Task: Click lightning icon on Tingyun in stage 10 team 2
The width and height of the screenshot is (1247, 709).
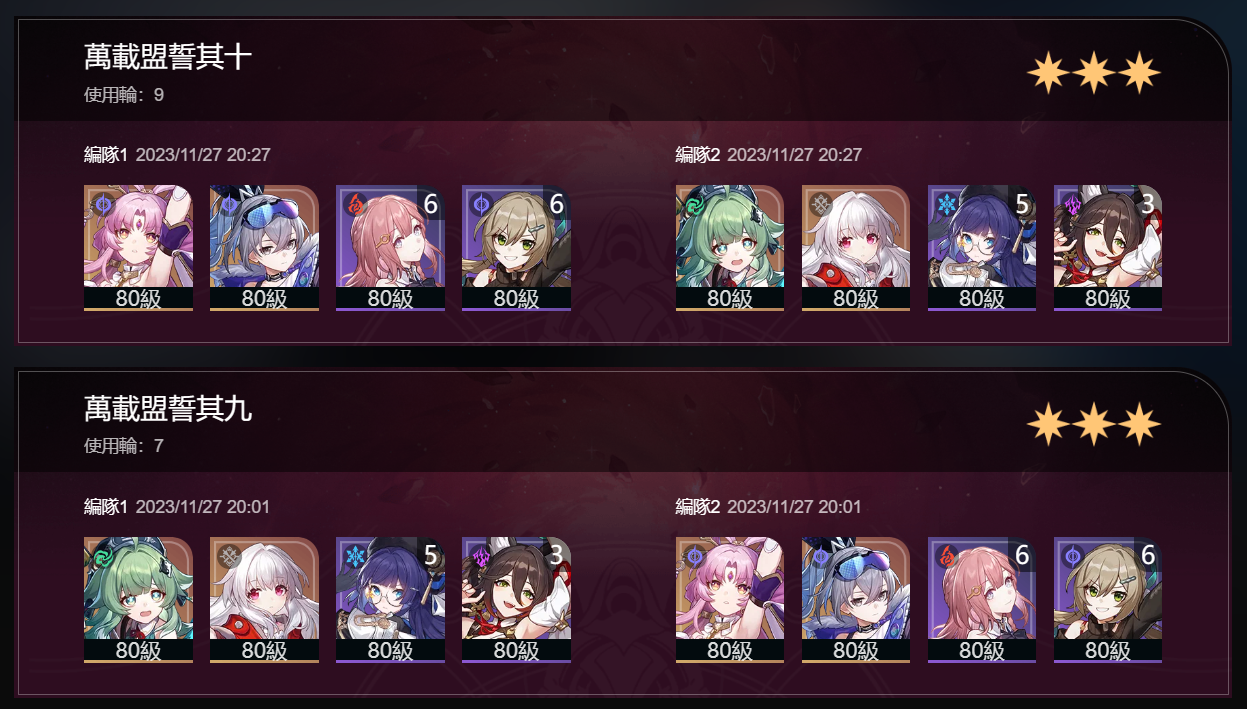Action: 1072,204
